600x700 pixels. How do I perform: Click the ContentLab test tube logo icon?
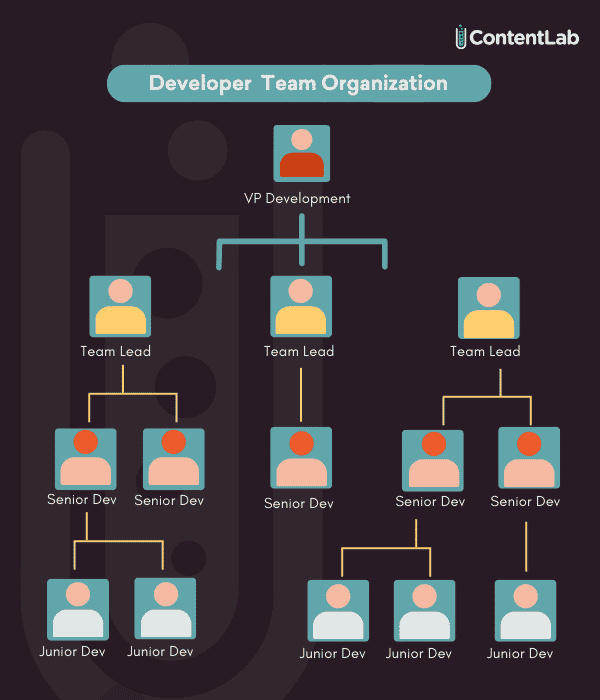click(x=461, y=37)
